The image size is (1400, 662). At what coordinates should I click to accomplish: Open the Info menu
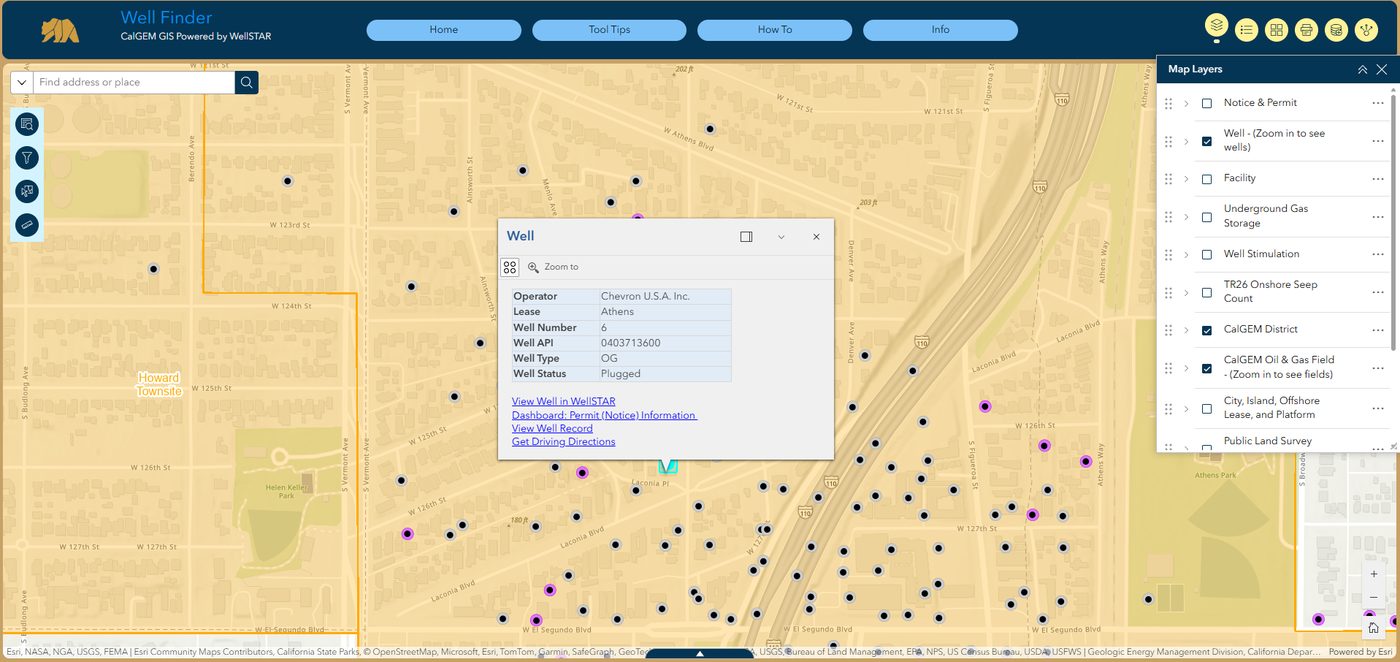tap(940, 30)
